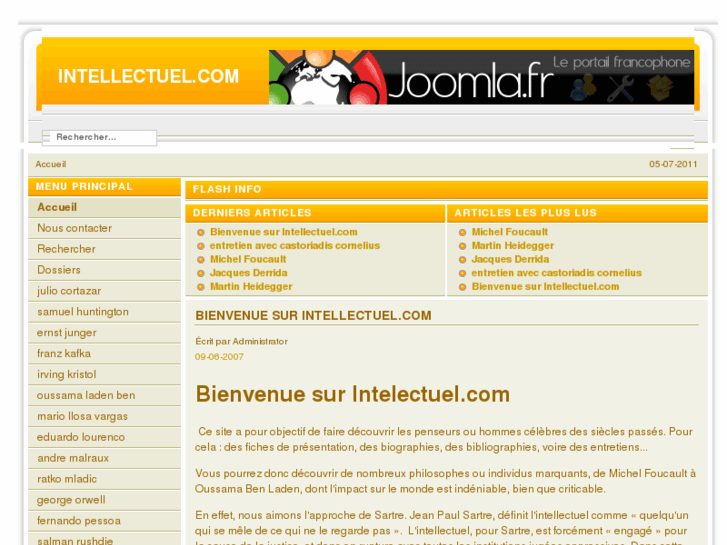Open eduardo lourenco menu entry
The width and height of the screenshot is (727, 545).
click(x=104, y=437)
